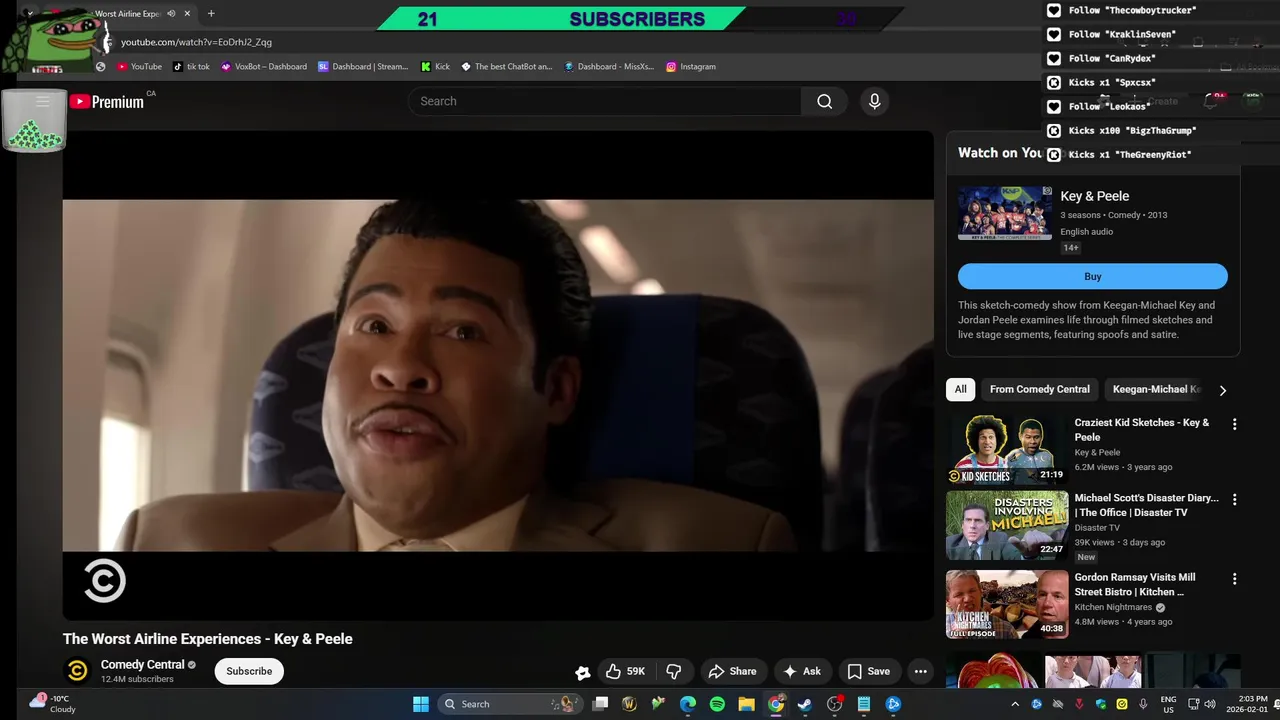This screenshot has height=720, width=1280.
Task: Select the Keegan-Michael Key chip
Action: (1156, 389)
